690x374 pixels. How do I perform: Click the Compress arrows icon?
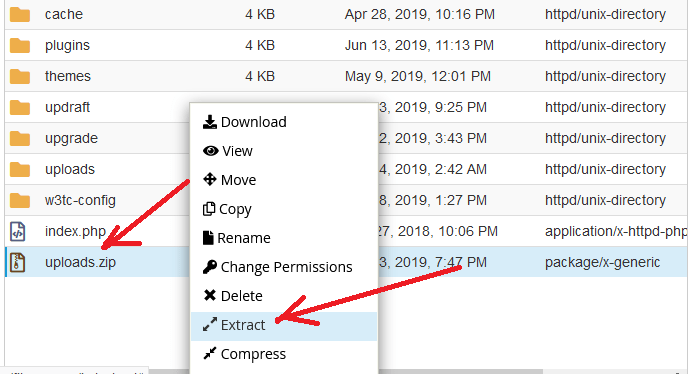210,353
